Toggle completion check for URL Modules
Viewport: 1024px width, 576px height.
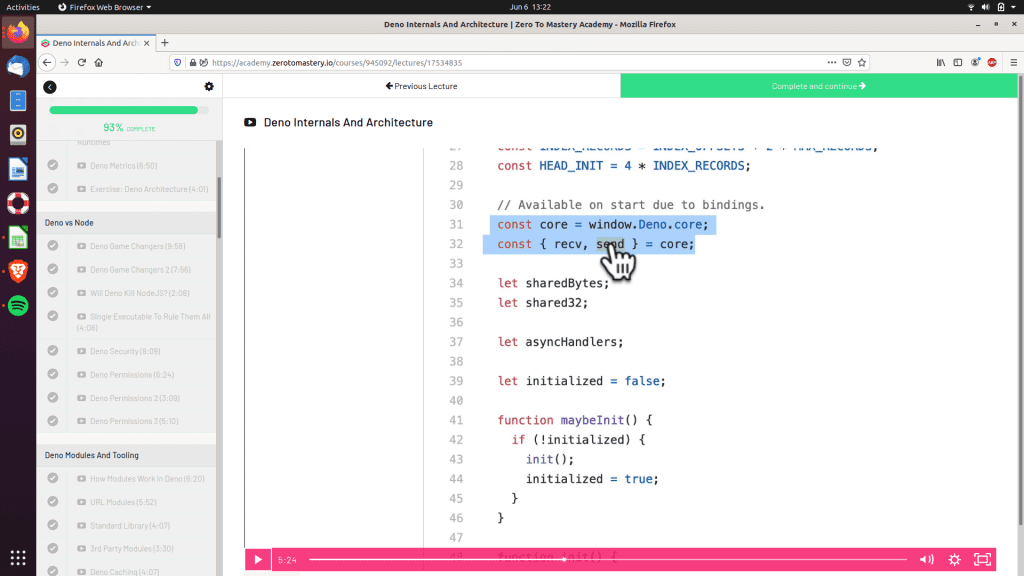coord(53,502)
